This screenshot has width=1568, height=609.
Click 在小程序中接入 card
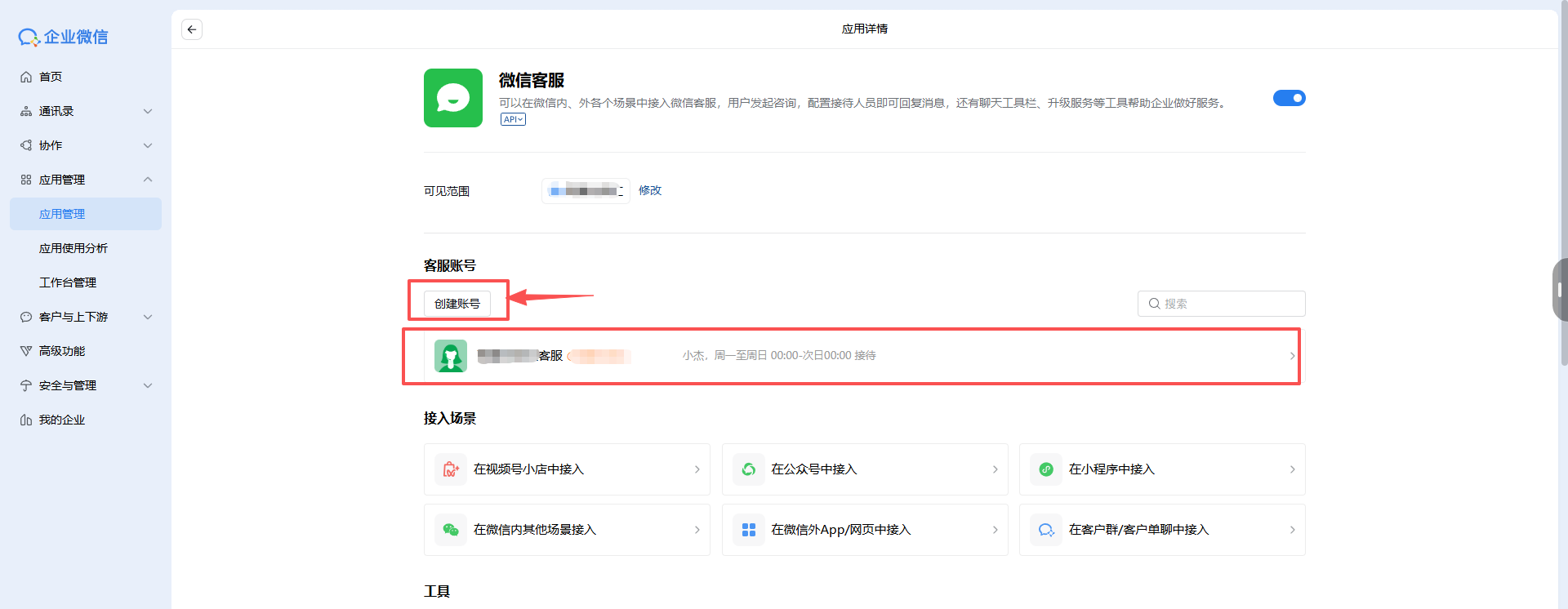click(1162, 469)
